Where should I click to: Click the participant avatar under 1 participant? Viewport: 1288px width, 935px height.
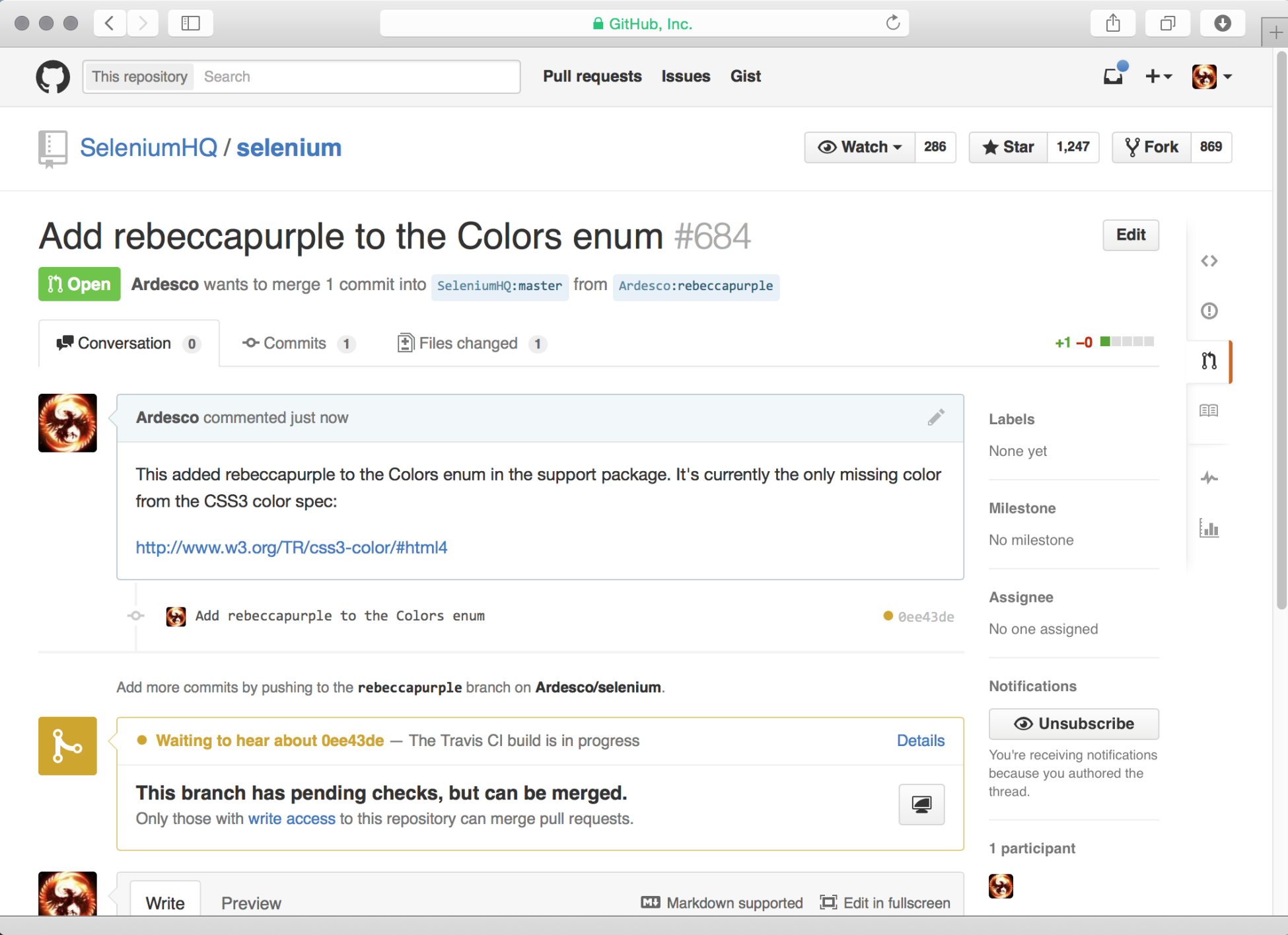[x=1001, y=886]
